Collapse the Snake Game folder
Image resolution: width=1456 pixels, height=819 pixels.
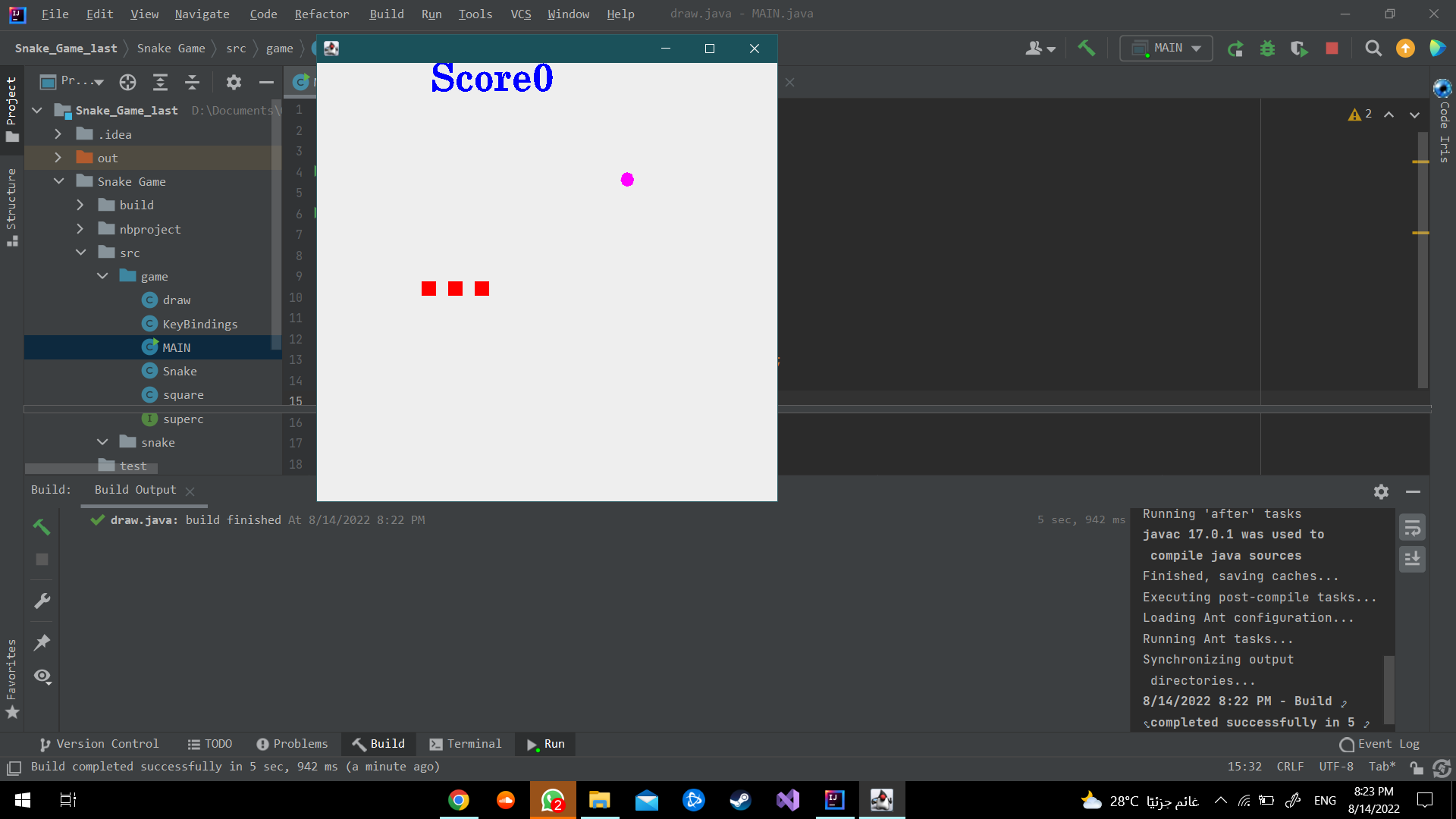[x=59, y=181]
